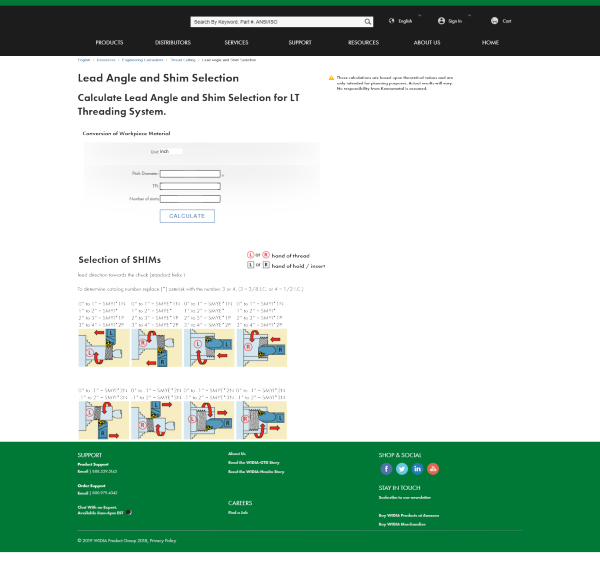The image size is (600, 564).
Task: Open the Twitter social icon
Action: tap(402, 469)
